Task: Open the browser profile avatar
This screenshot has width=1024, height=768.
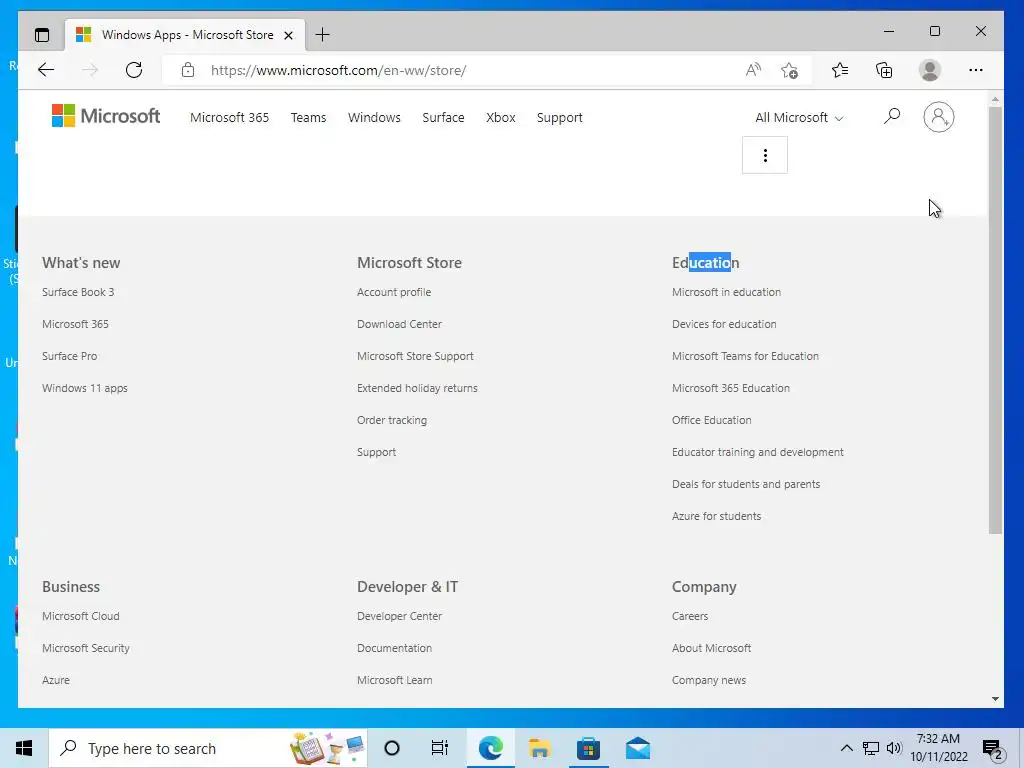Action: pyautogui.click(x=929, y=70)
